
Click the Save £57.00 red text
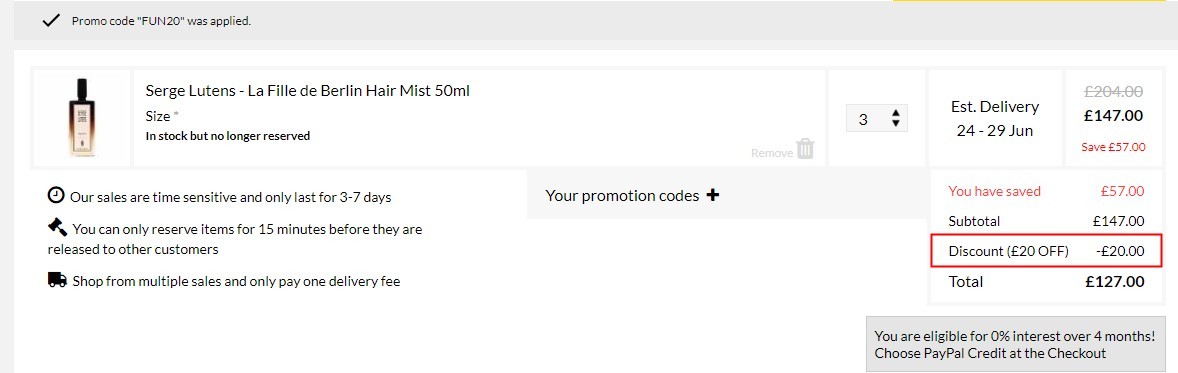tap(1113, 147)
